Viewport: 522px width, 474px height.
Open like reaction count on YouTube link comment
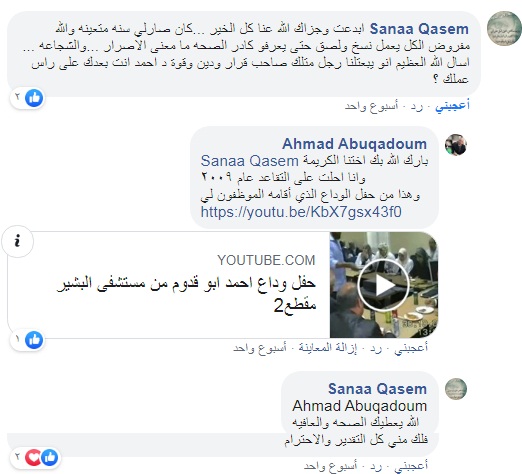(x=28, y=340)
